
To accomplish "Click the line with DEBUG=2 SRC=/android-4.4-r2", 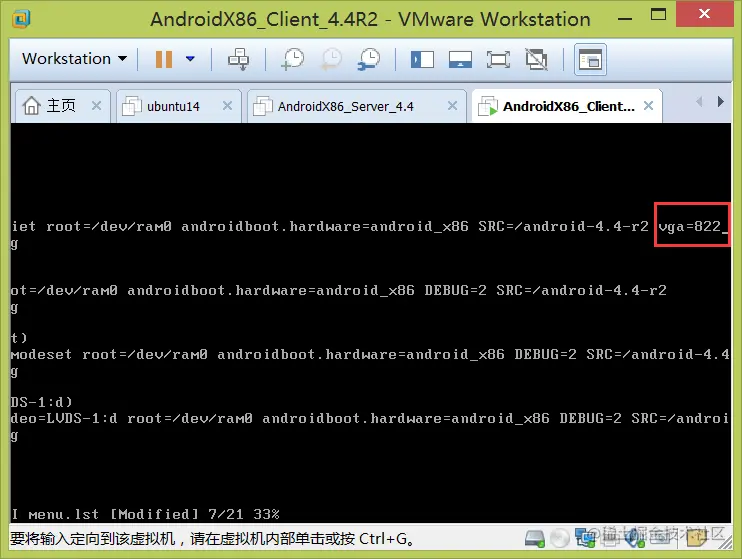I will pyautogui.click(x=338, y=290).
